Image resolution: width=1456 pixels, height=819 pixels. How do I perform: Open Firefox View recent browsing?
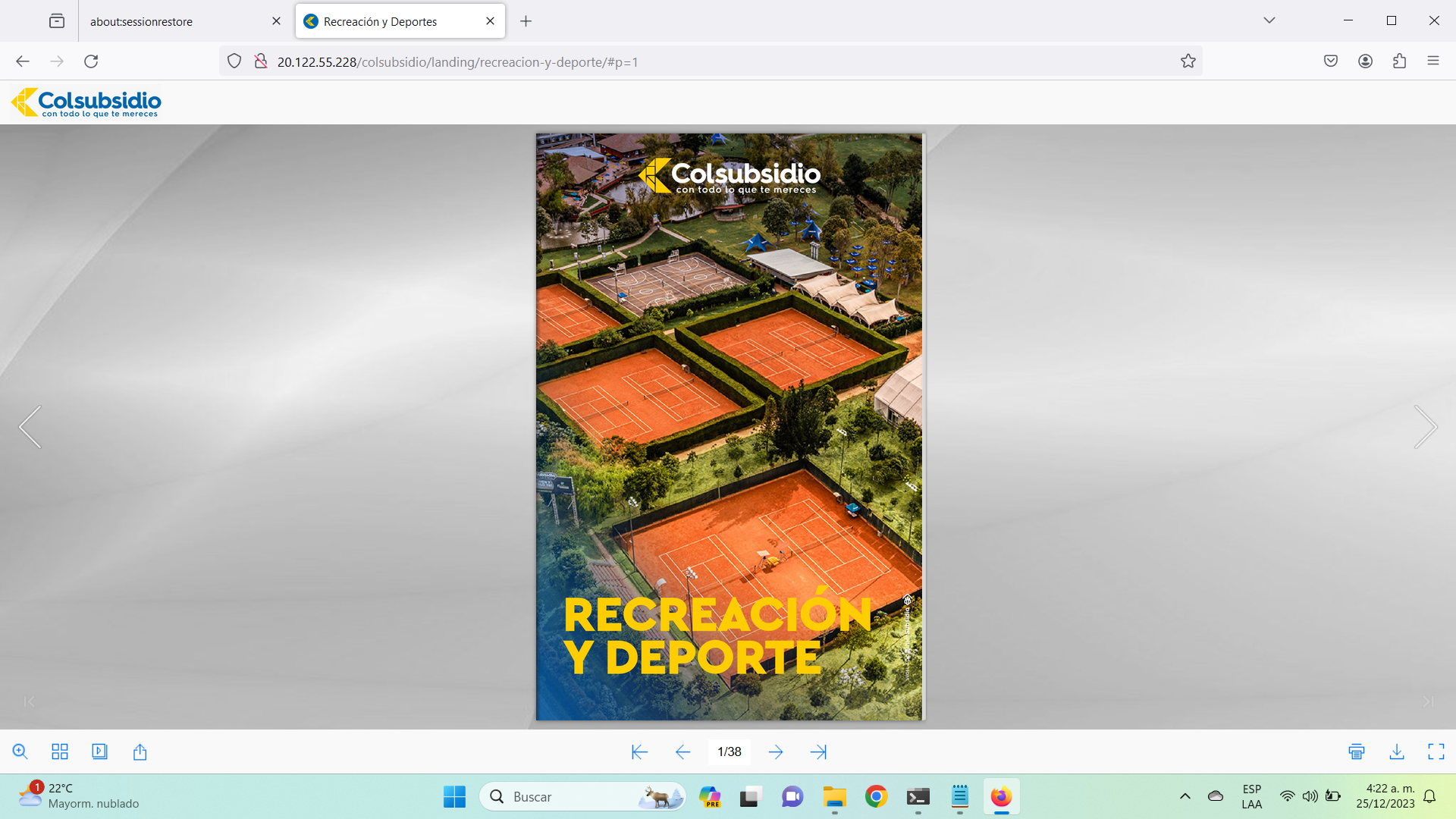click(57, 21)
